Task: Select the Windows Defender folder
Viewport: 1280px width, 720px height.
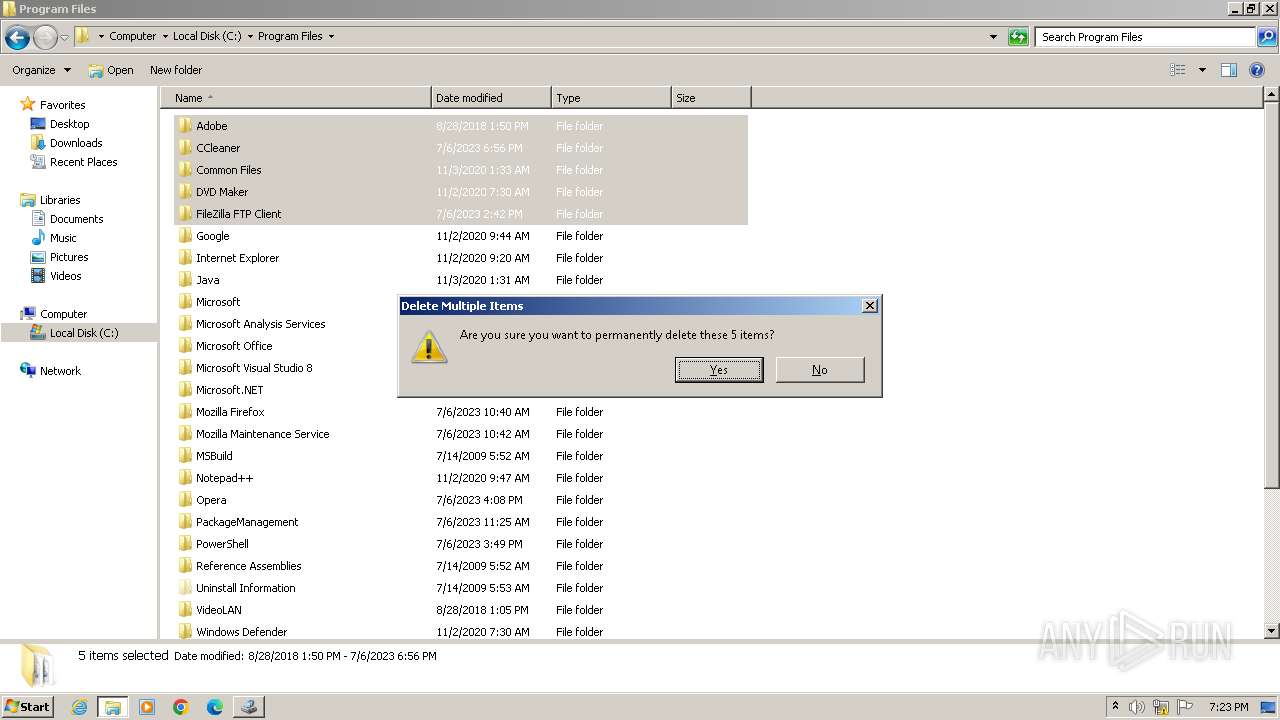Action: pyautogui.click(x=241, y=632)
